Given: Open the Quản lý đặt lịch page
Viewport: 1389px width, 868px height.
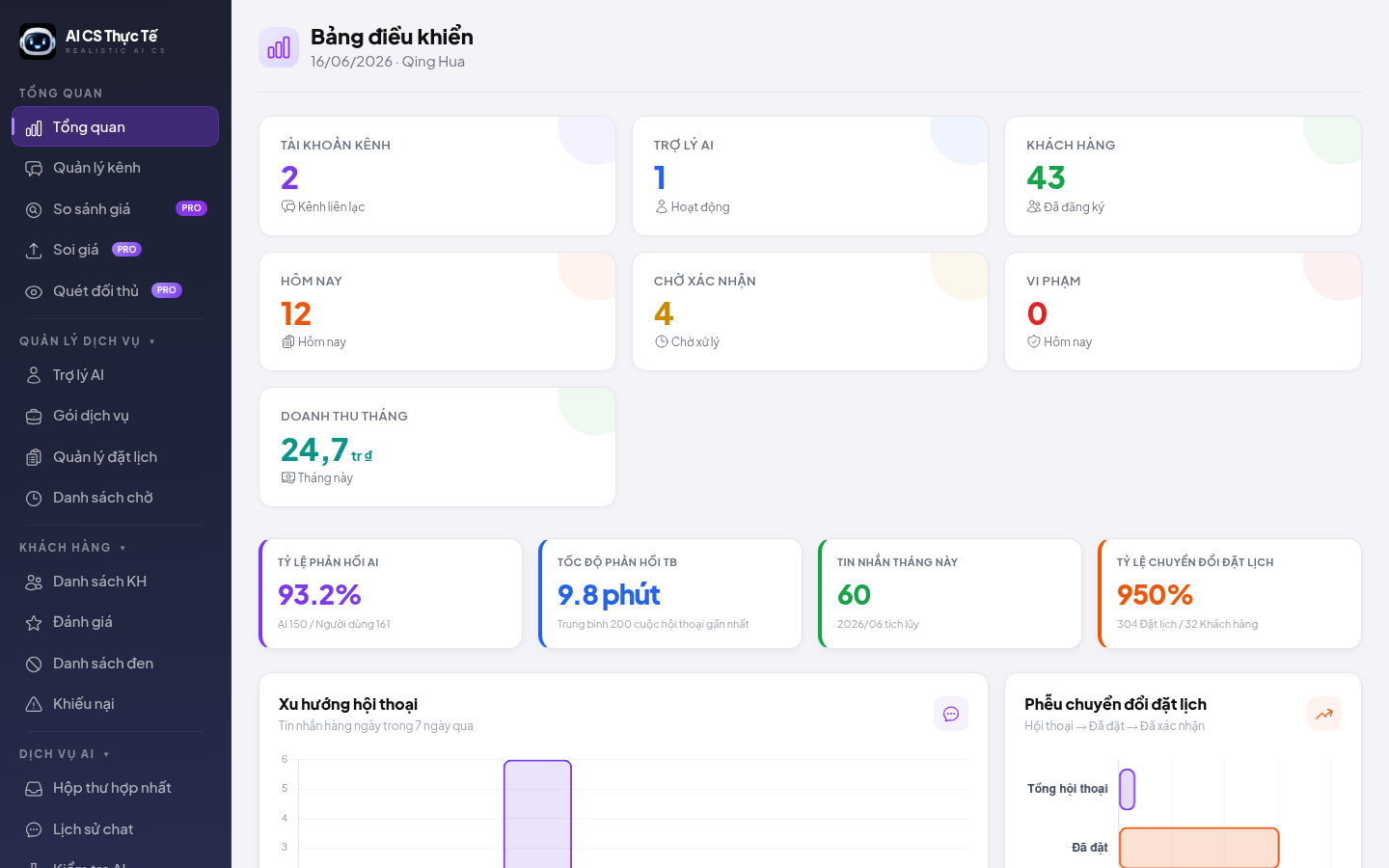Looking at the screenshot, I should click(116, 457).
